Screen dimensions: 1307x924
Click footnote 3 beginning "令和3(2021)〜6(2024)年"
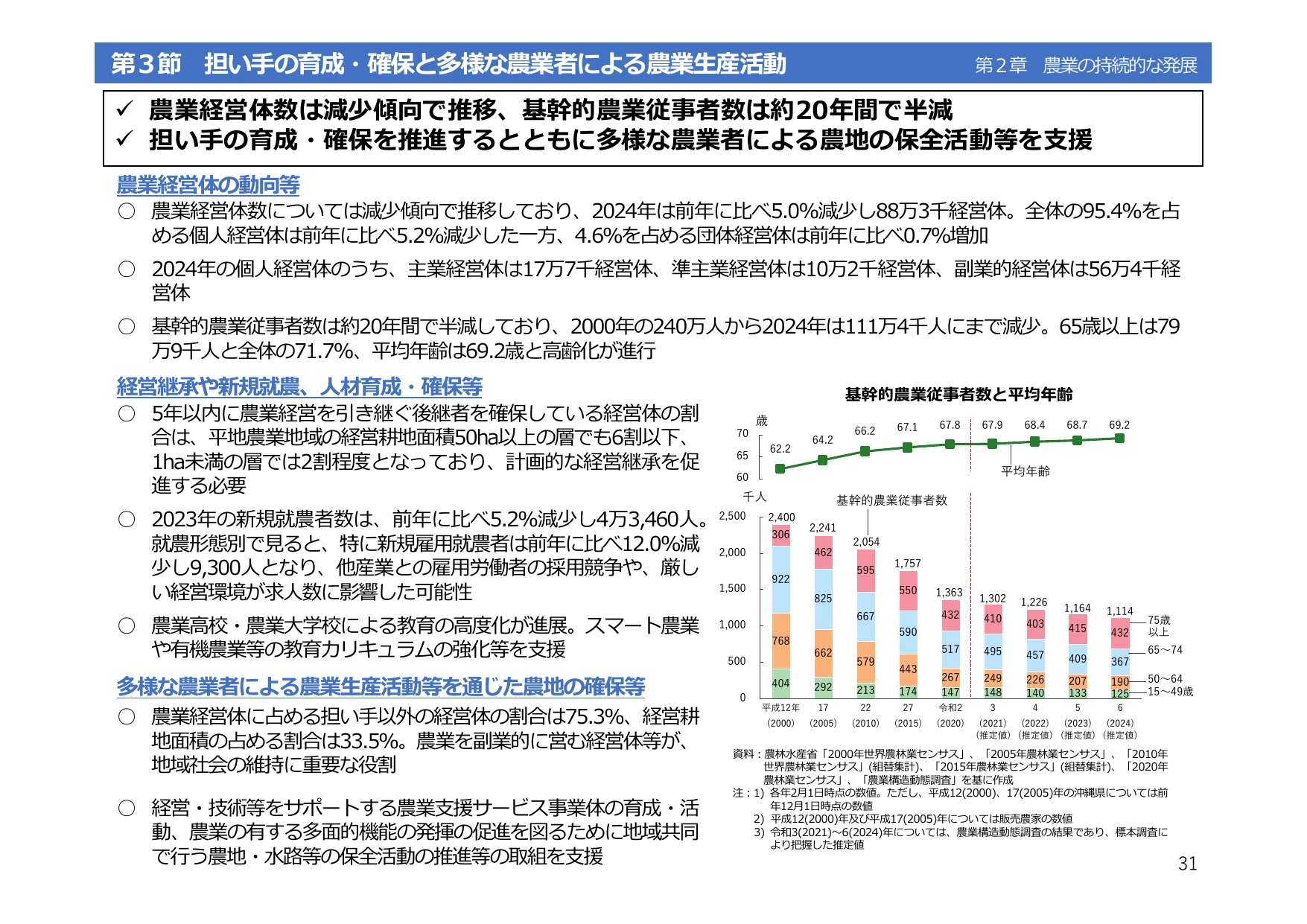tap(961, 838)
